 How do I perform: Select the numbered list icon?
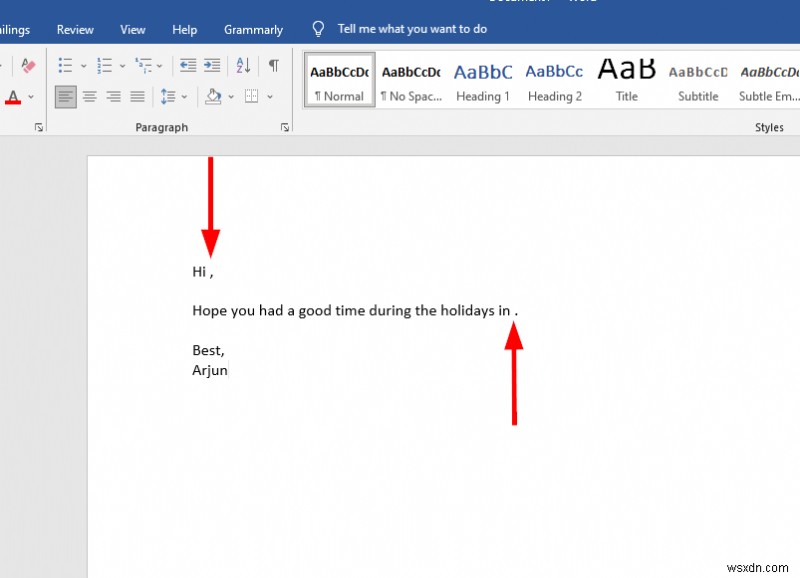point(103,63)
